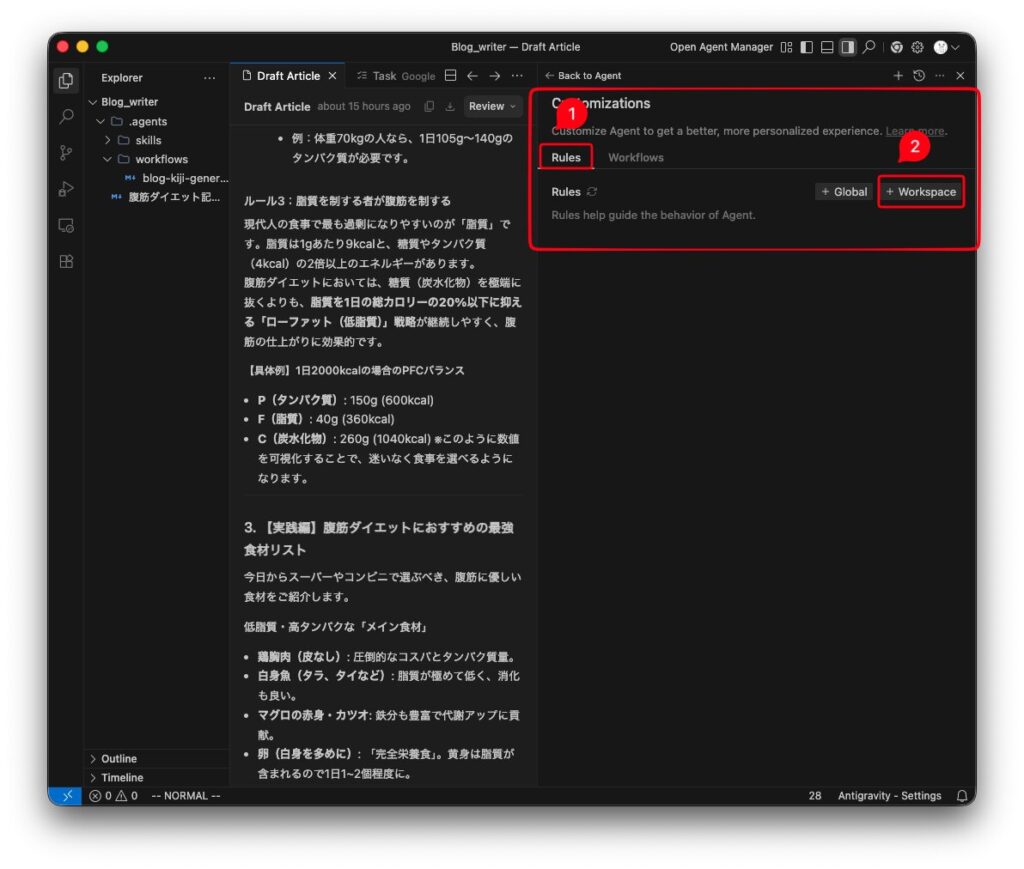Go Back to Agent
Screen dimensions: 1024x869
tap(583, 76)
